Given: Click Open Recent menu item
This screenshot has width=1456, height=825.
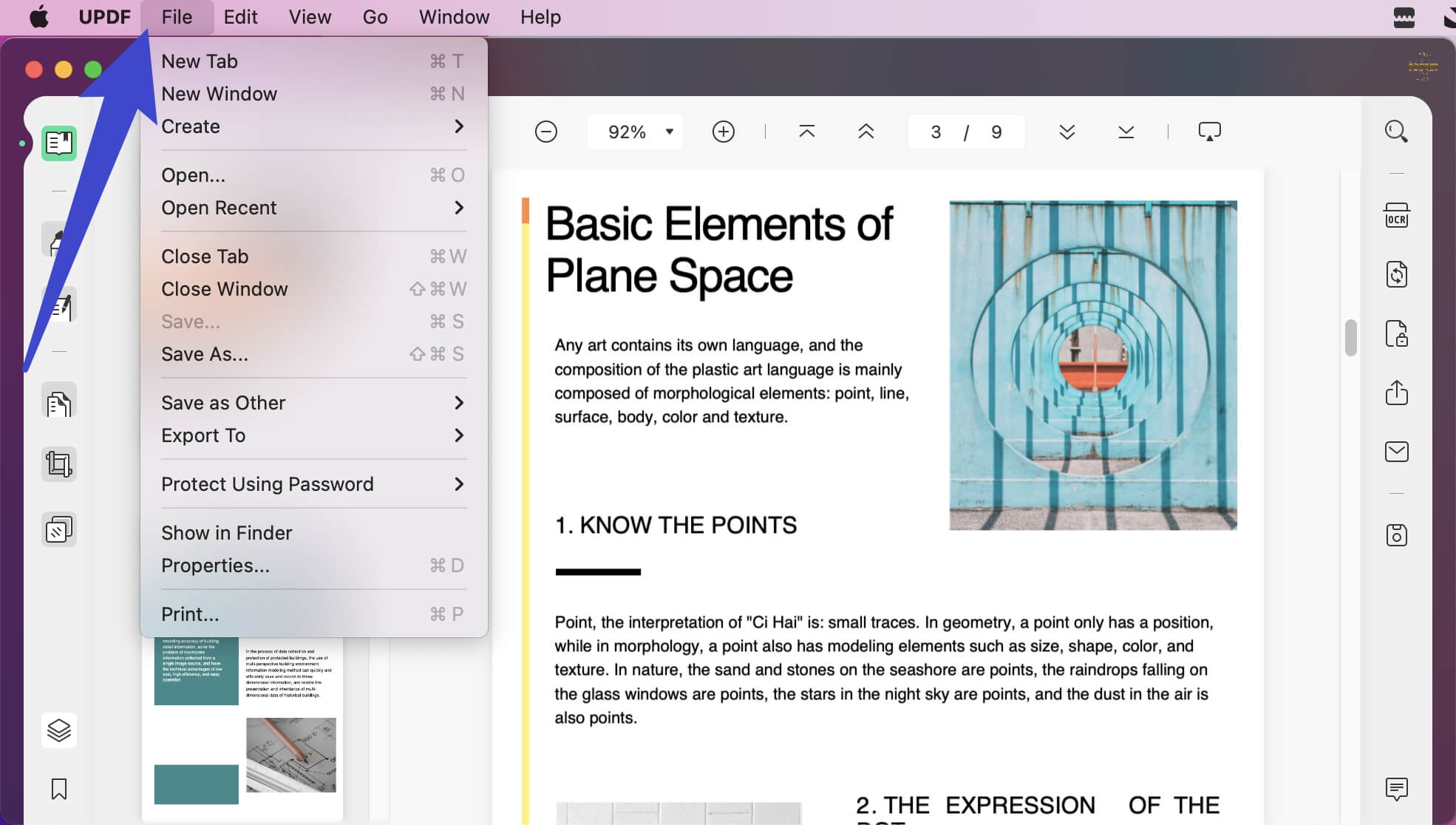Looking at the screenshot, I should tap(218, 207).
